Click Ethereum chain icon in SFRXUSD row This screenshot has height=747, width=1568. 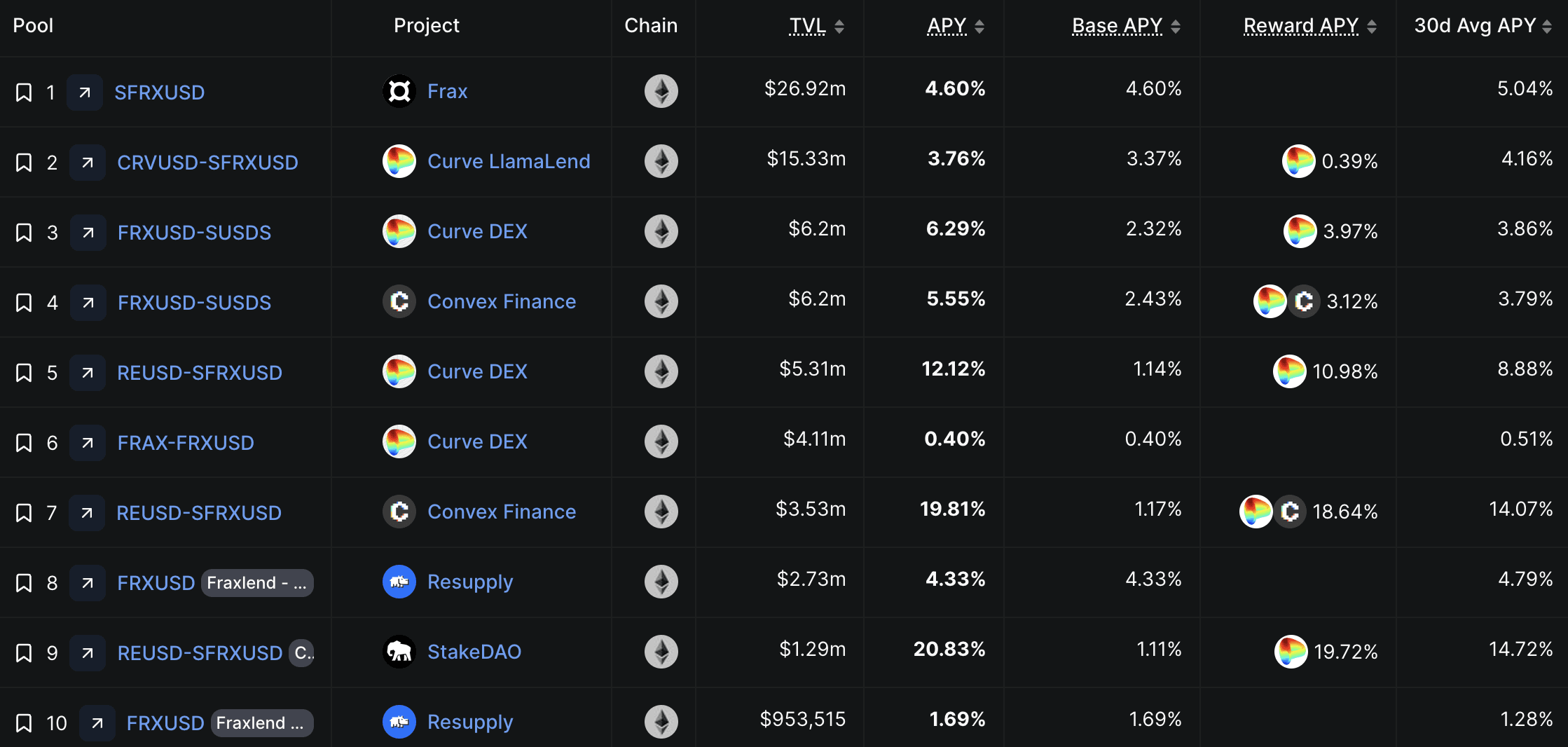(661, 91)
